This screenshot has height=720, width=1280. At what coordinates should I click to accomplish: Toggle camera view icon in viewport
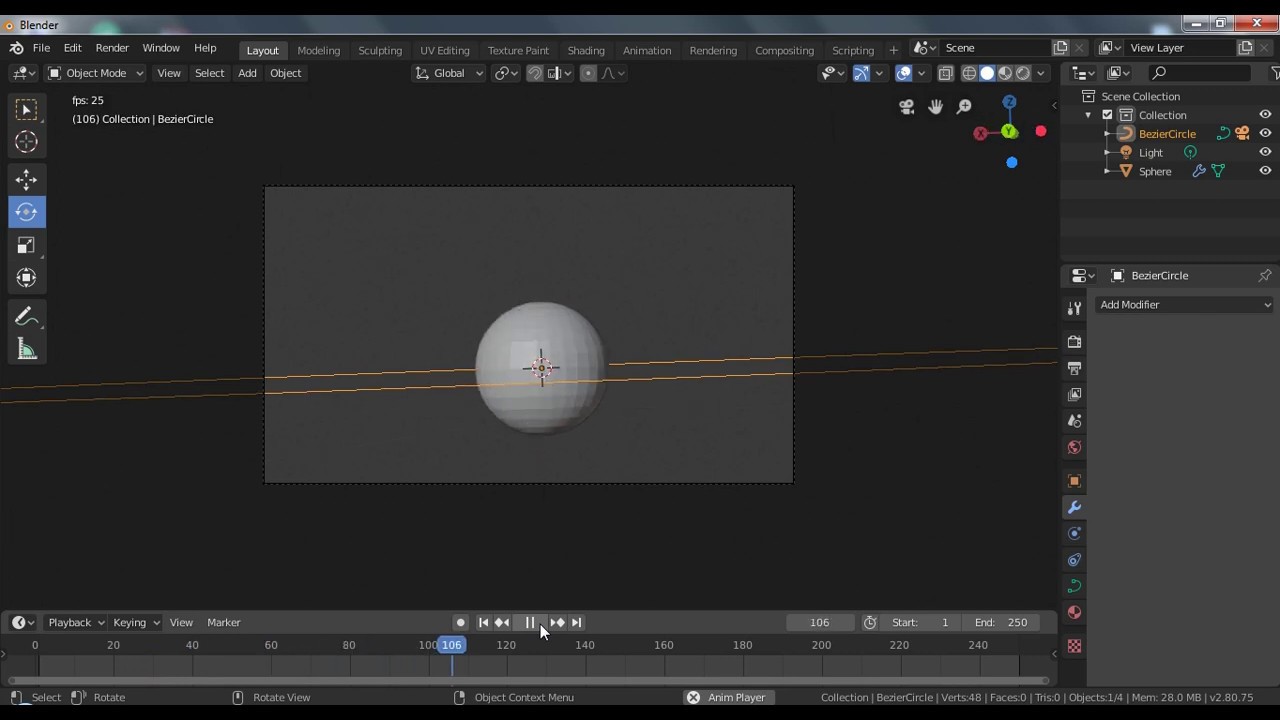(x=907, y=107)
